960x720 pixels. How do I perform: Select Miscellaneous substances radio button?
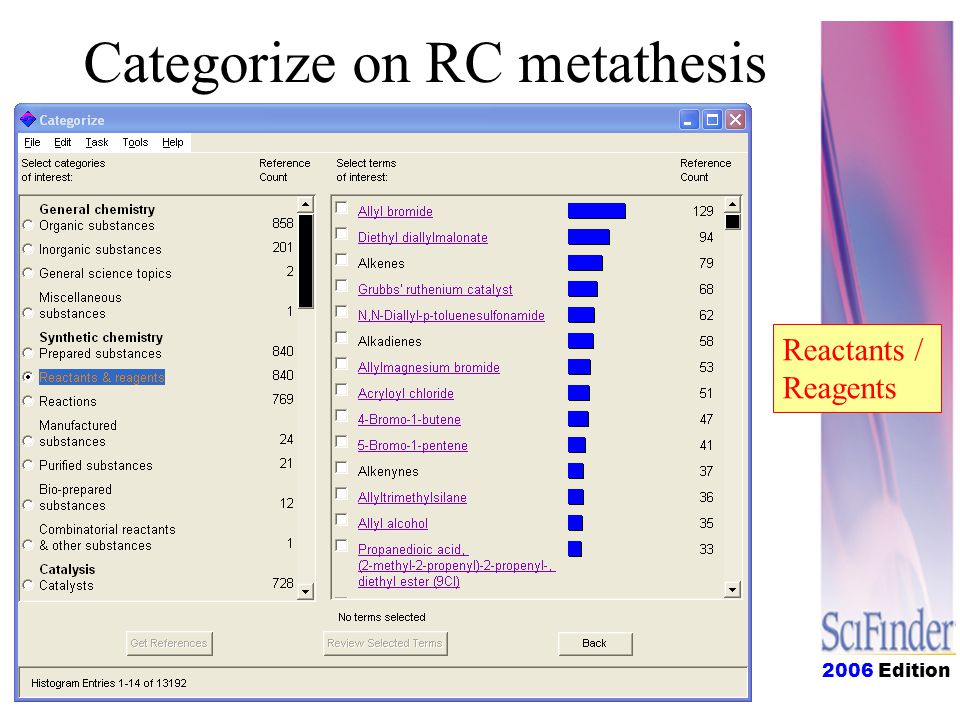point(28,313)
